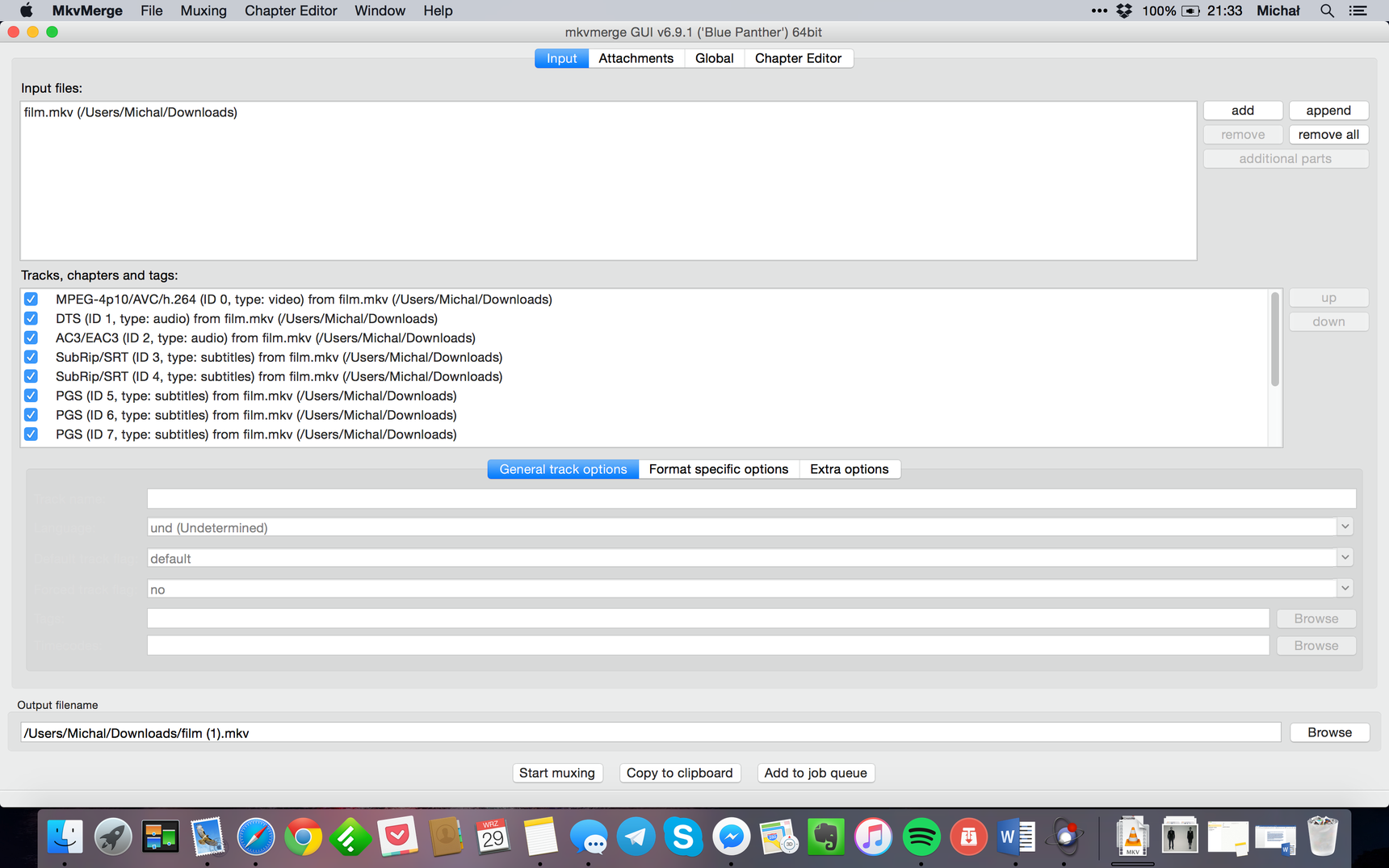Switch to the Attachments tab
This screenshot has height=868, width=1389.
click(x=636, y=58)
